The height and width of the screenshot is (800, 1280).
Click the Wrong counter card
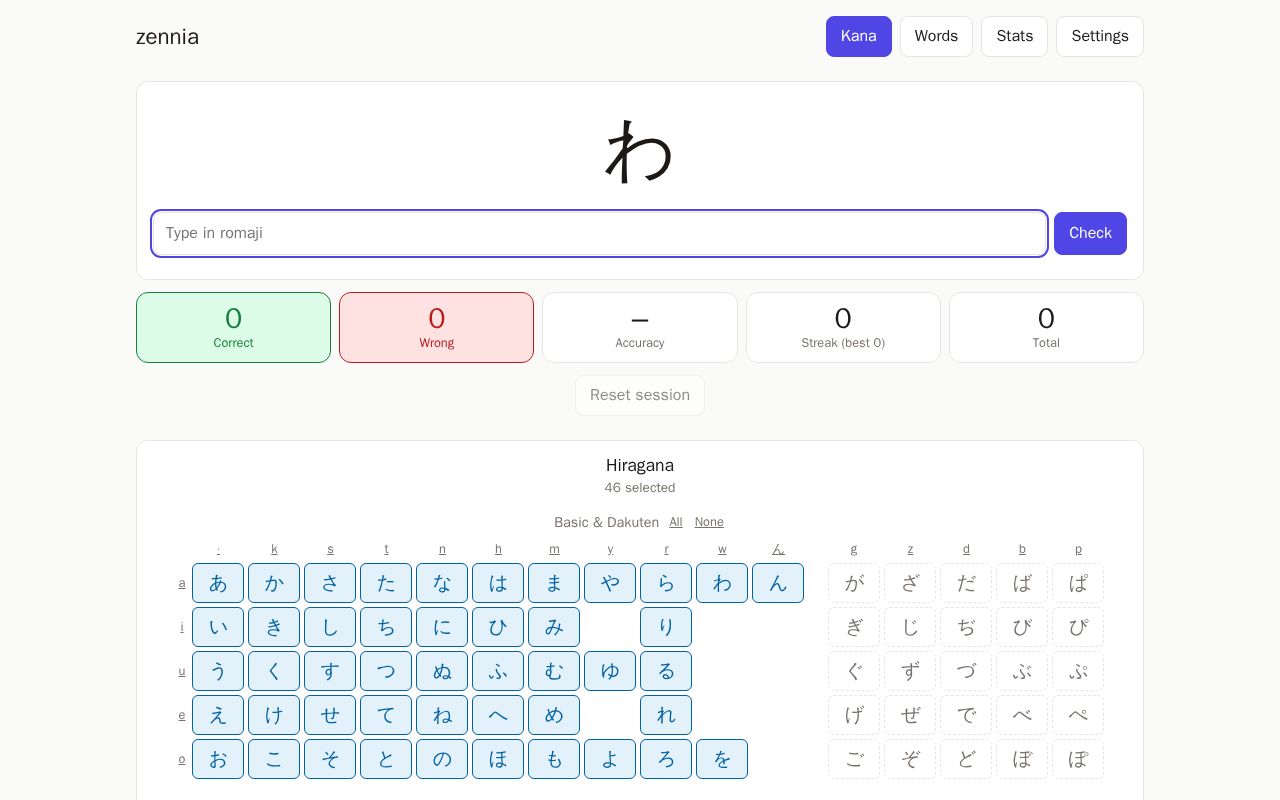pos(436,327)
